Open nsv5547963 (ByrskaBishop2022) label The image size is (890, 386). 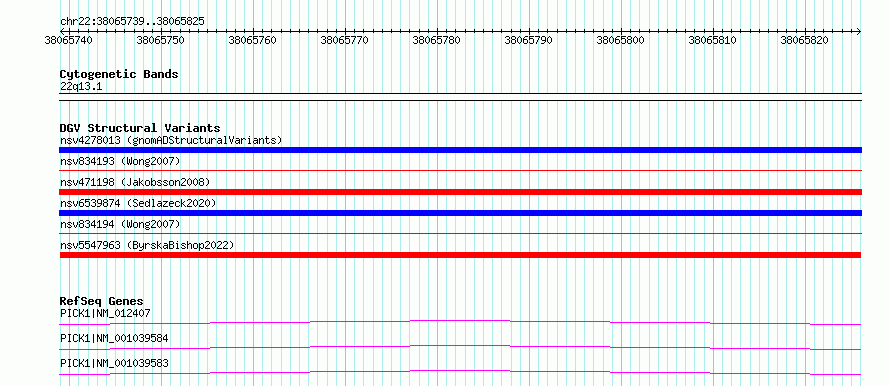147,245
